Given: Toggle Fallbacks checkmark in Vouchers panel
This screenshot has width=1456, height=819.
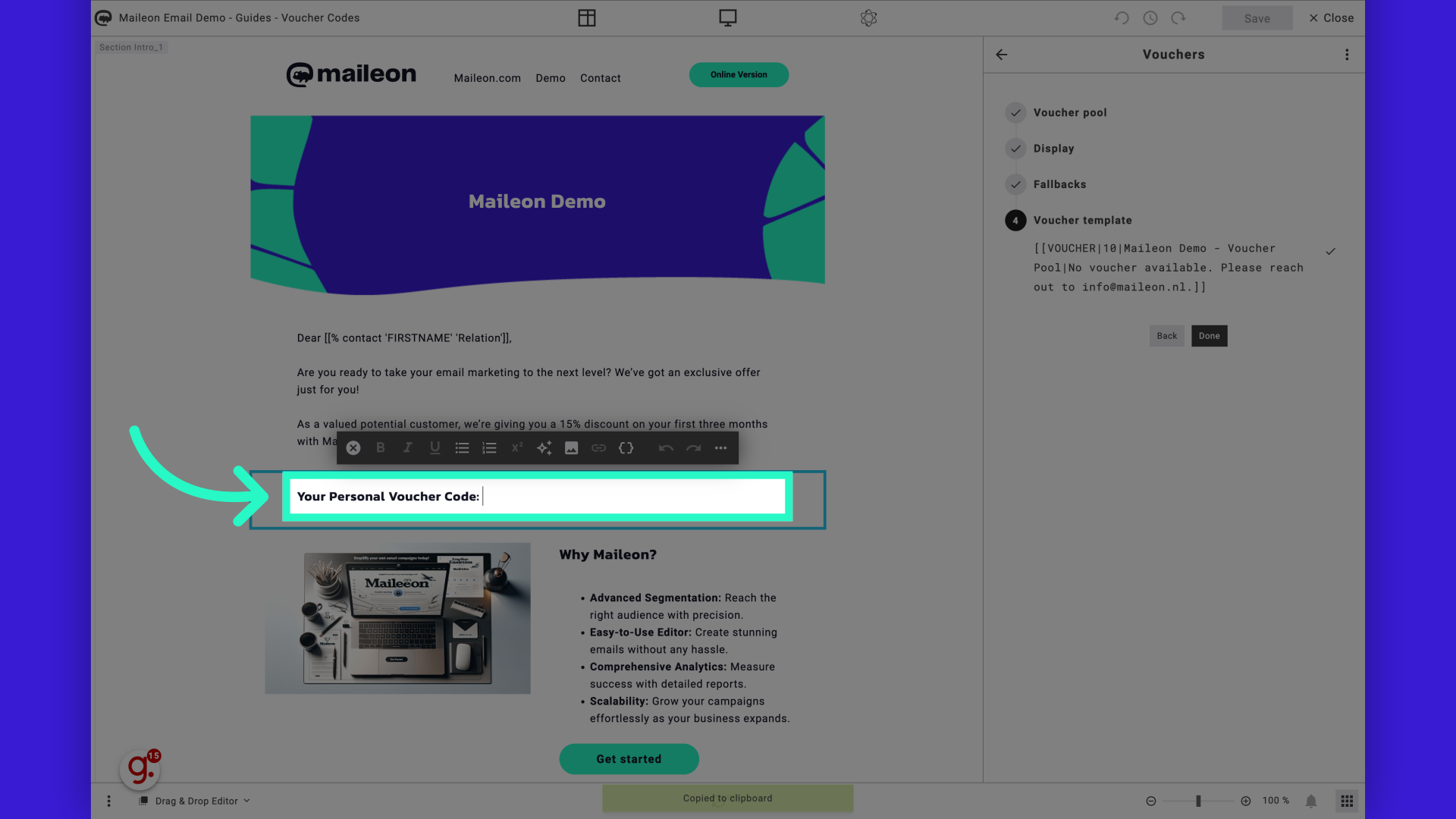Looking at the screenshot, I should point(1016,184).
